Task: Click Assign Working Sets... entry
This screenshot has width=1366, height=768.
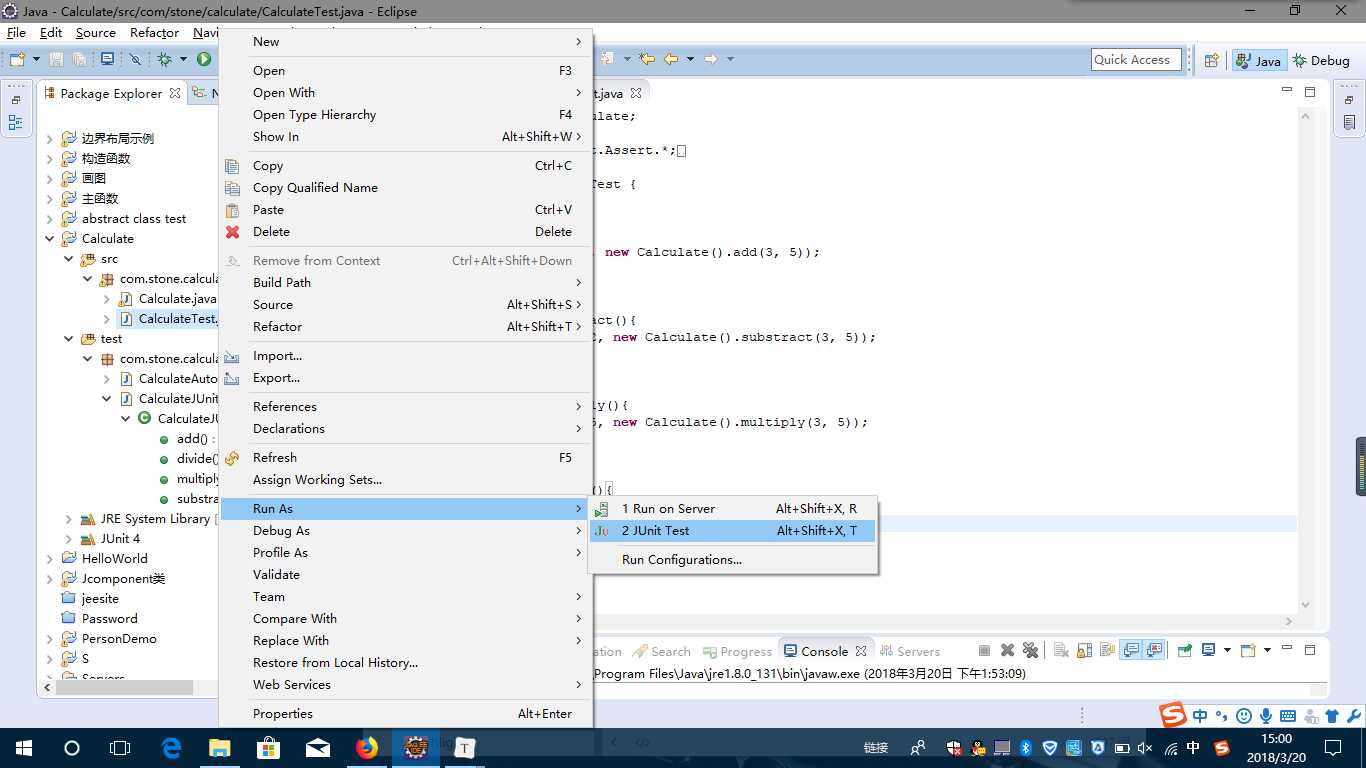Action: (x=406, y=480)
